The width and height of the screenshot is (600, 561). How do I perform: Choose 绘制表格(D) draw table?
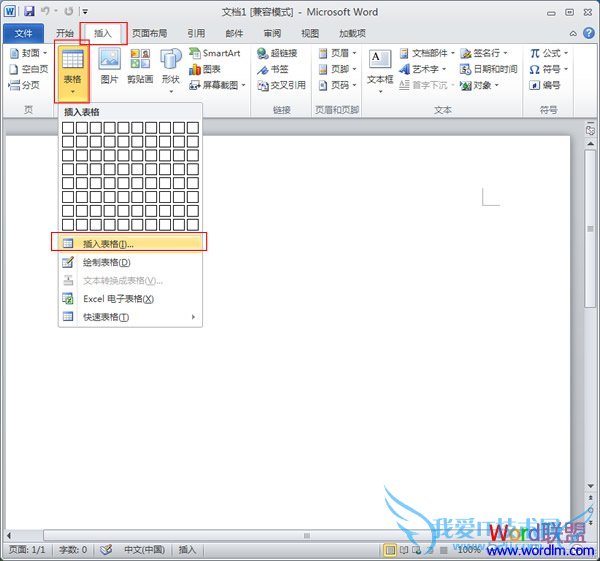(130, 262)
